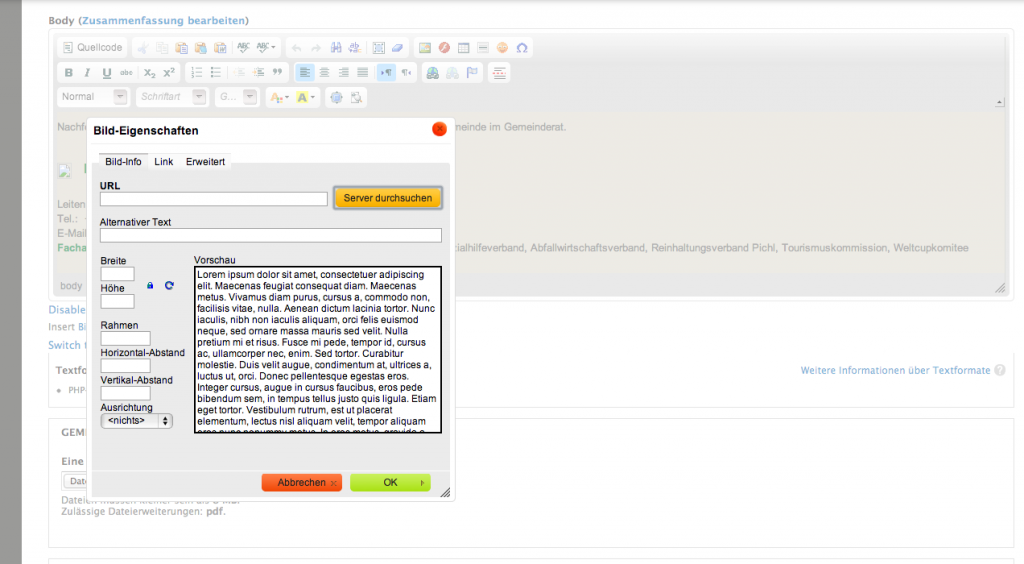
Task: Click the insert table toolbar icon
Action: [463, 47]
